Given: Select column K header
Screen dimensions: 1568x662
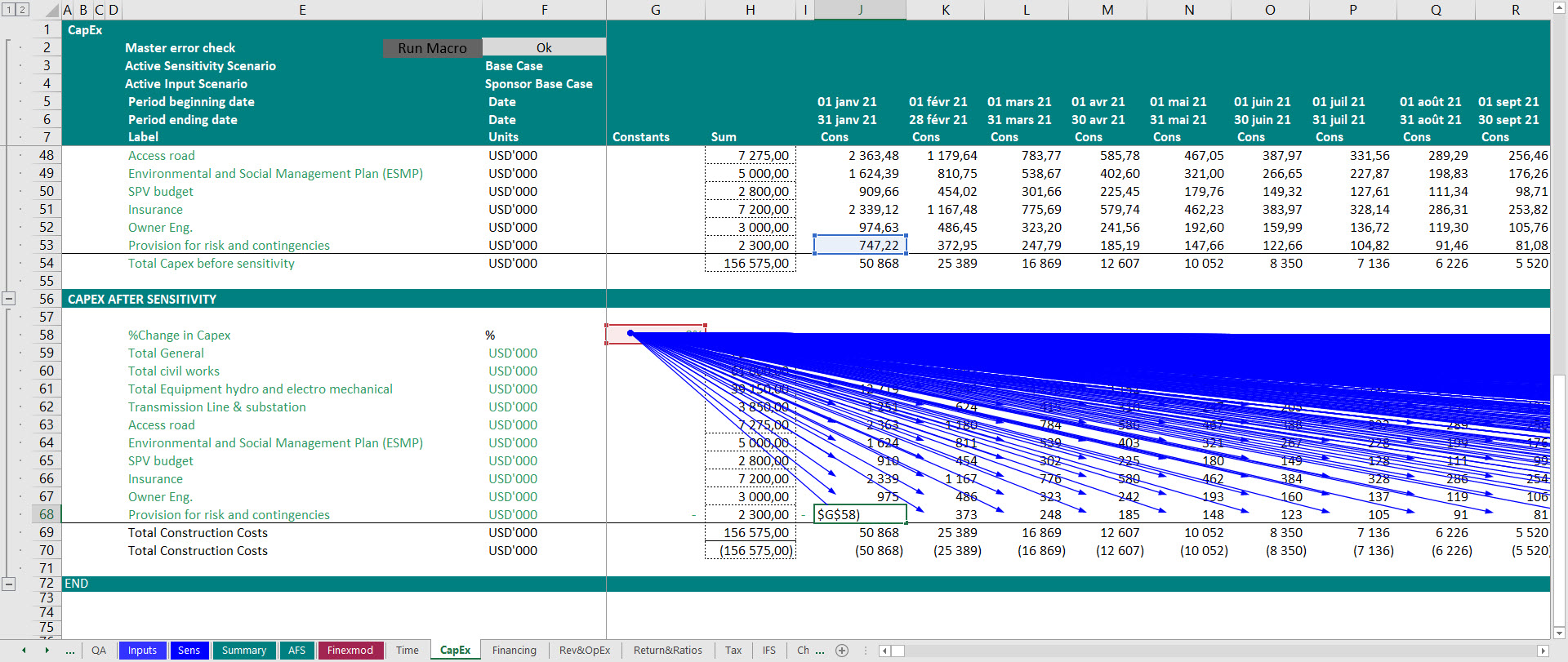Looking at the screenshot, I should tap(946, 10).
